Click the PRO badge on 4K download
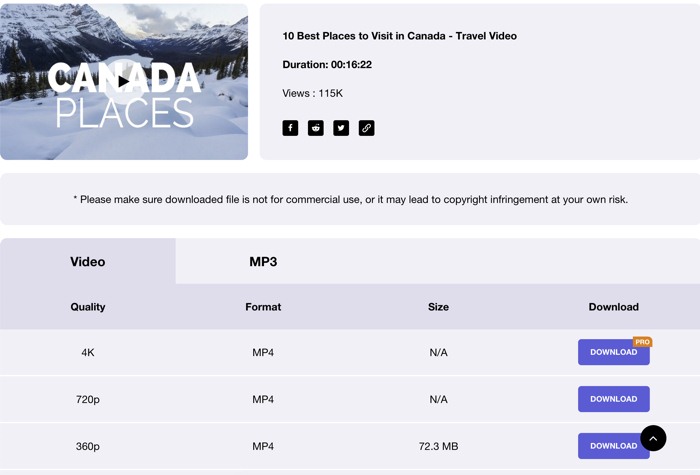700x475 pixels. click(x=642, y=342)
